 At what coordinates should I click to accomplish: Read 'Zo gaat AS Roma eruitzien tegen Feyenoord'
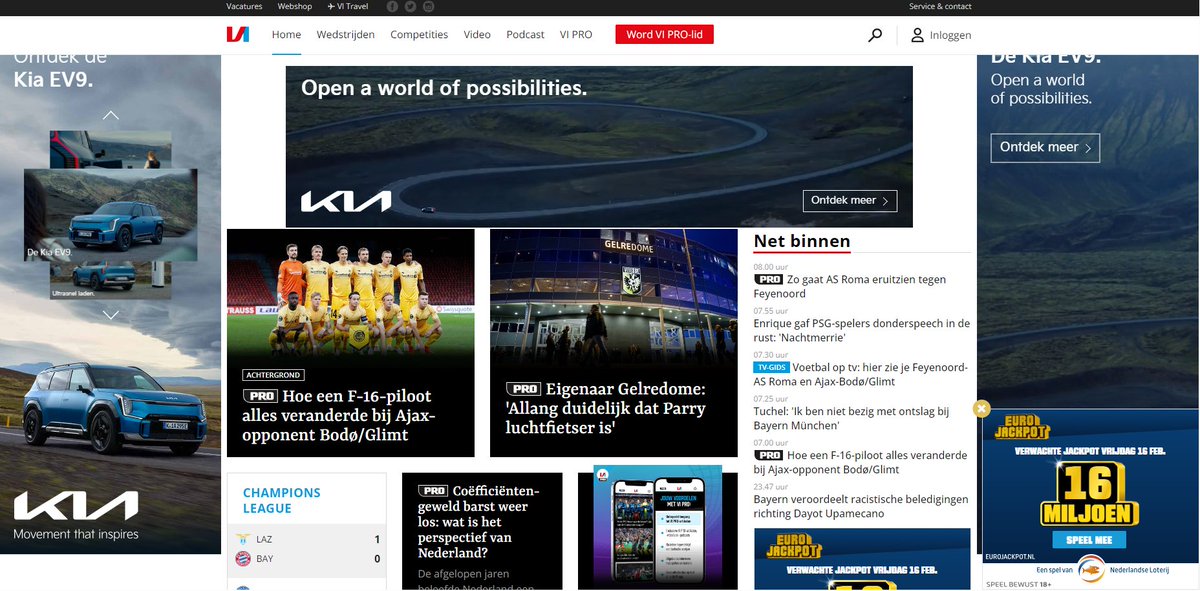tap(850, 287)
